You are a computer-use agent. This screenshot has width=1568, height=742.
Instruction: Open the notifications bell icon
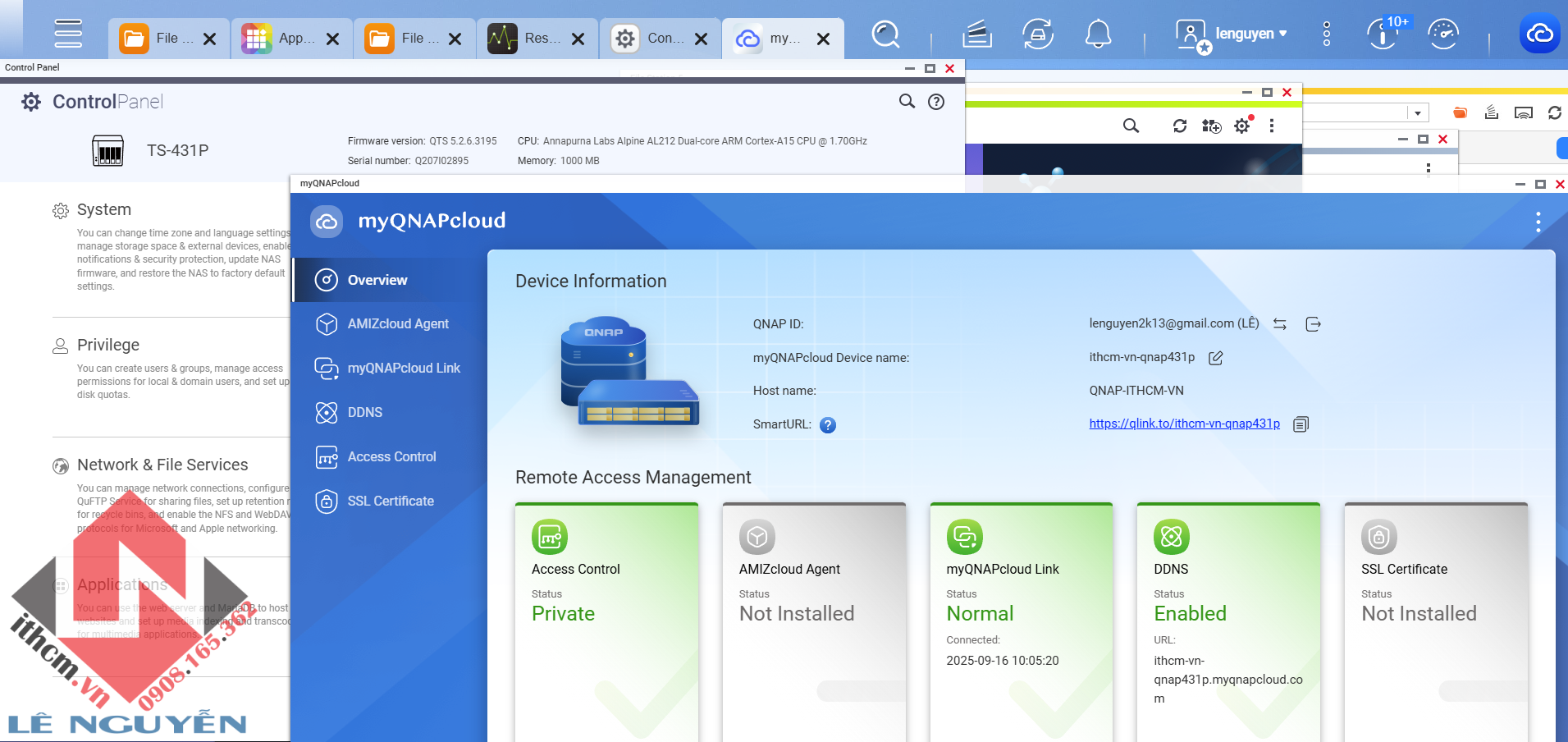click(1098, 34)
